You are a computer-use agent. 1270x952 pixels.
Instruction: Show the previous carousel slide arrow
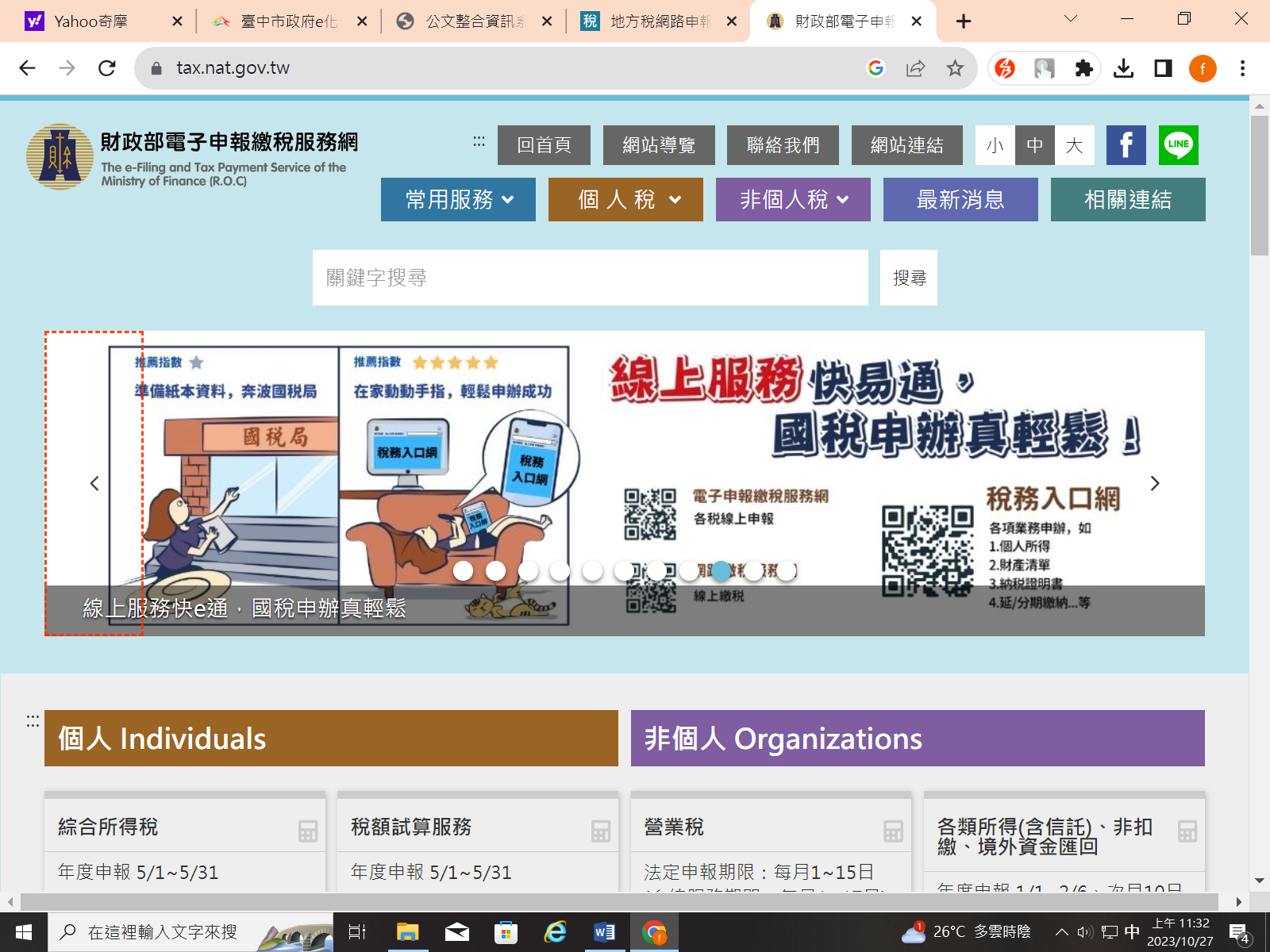[x=94, y=483]
